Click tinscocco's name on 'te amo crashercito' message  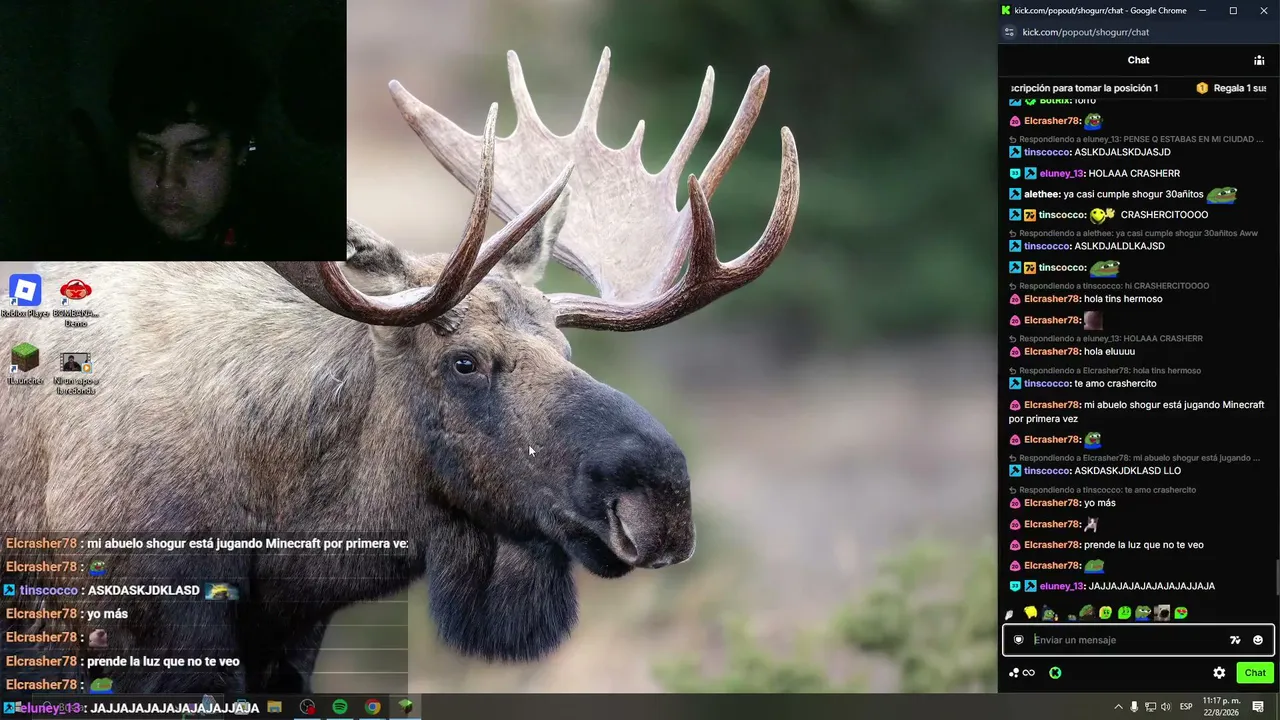(1047, 383)
